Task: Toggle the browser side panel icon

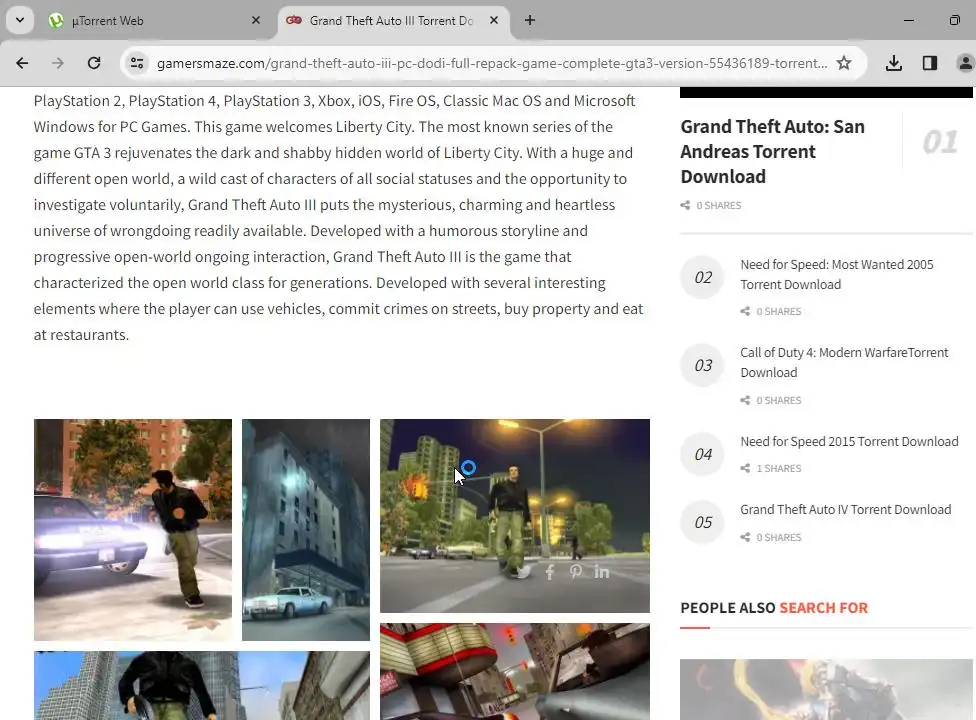Action: (x=930, y=63)
